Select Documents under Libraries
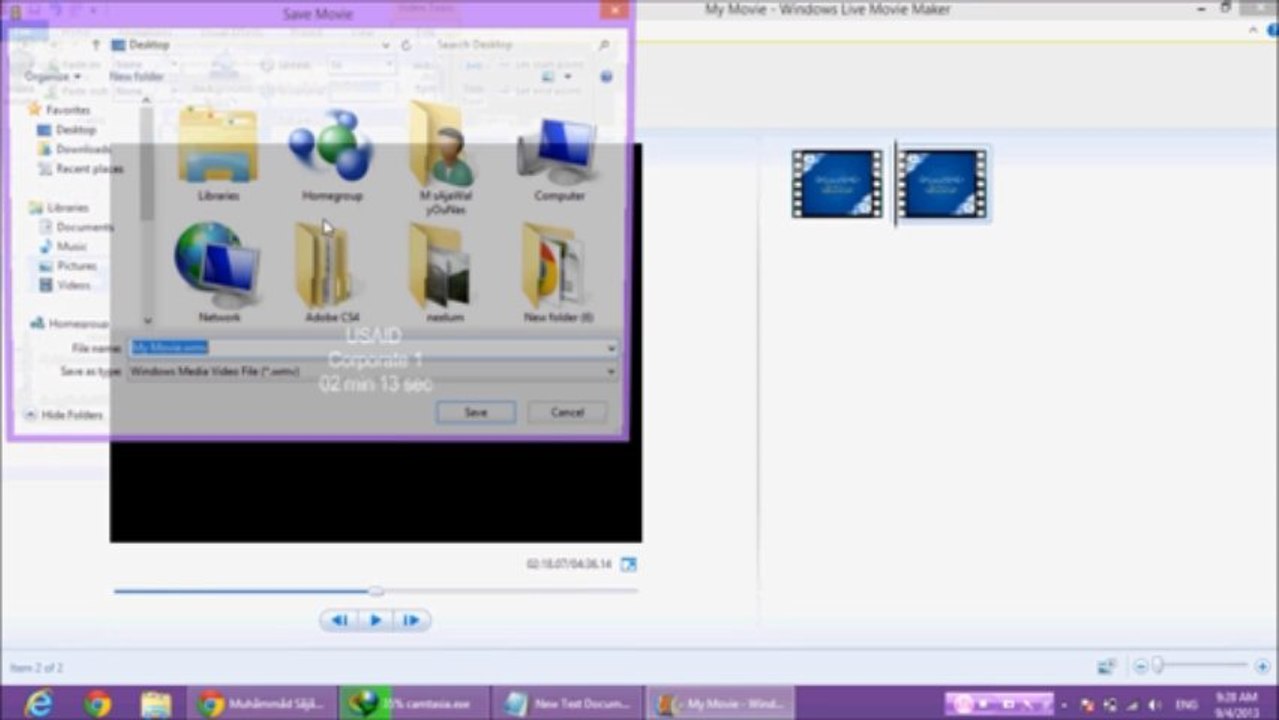The width and height of the screenshot is (1279, 720). [76, 227]
